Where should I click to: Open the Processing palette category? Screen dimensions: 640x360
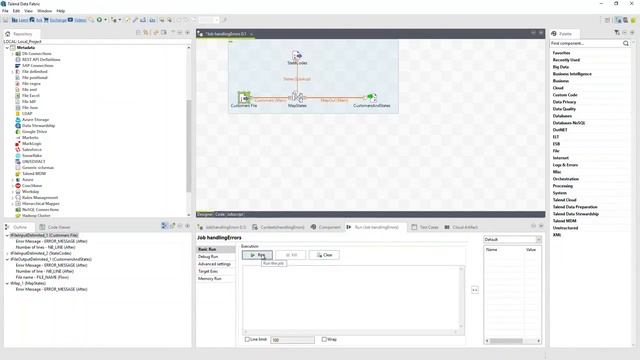(x=562, y=186)
